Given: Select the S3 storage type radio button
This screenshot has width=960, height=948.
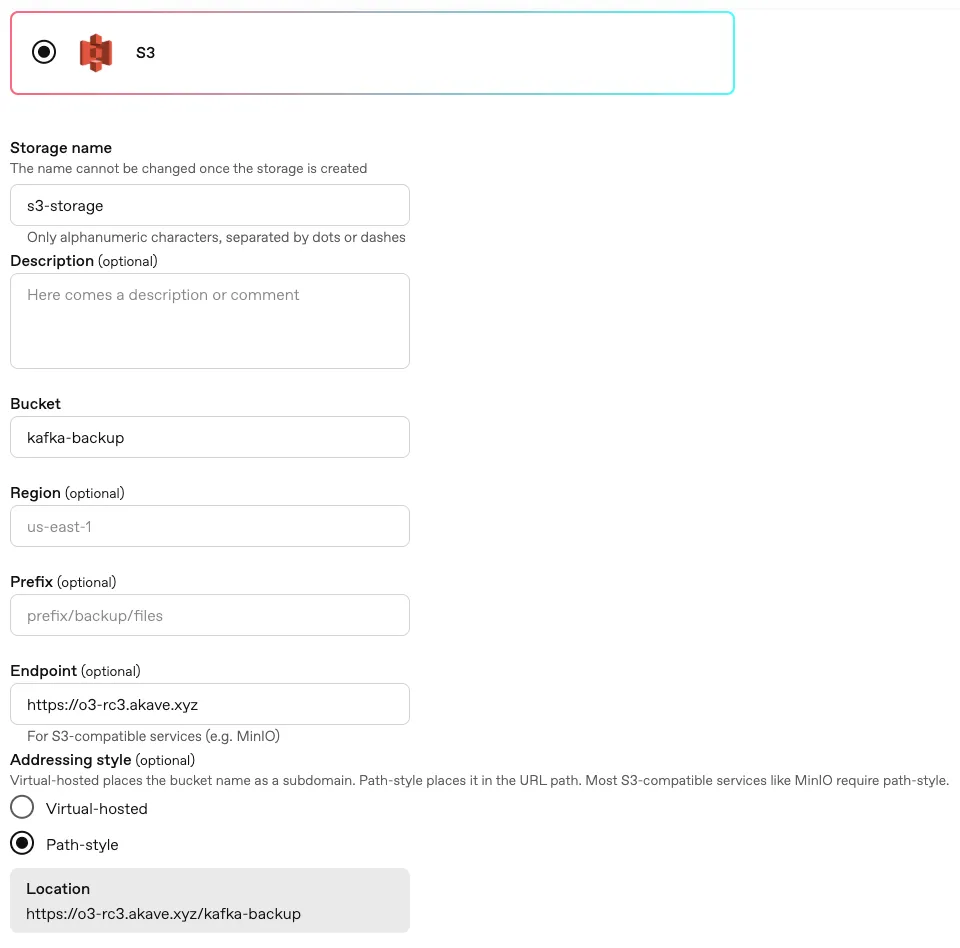Looking at the screenshot, I should (x=43, y=52).
